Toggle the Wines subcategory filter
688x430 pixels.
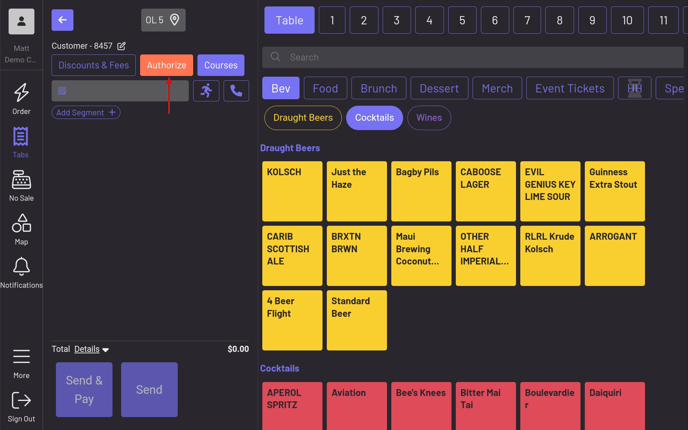tap(429, 118)
